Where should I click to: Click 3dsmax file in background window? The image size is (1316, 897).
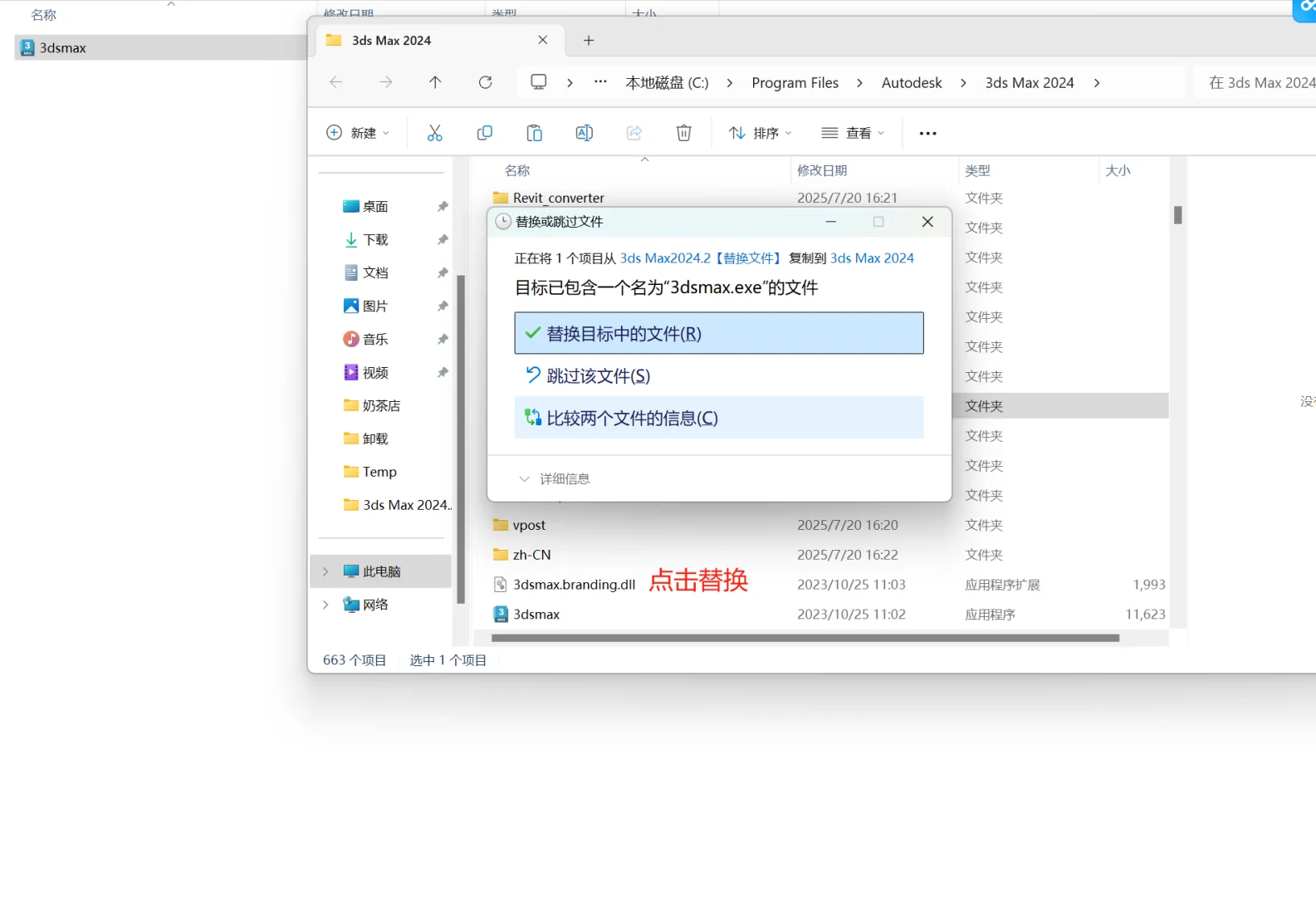tap(161, 47)
